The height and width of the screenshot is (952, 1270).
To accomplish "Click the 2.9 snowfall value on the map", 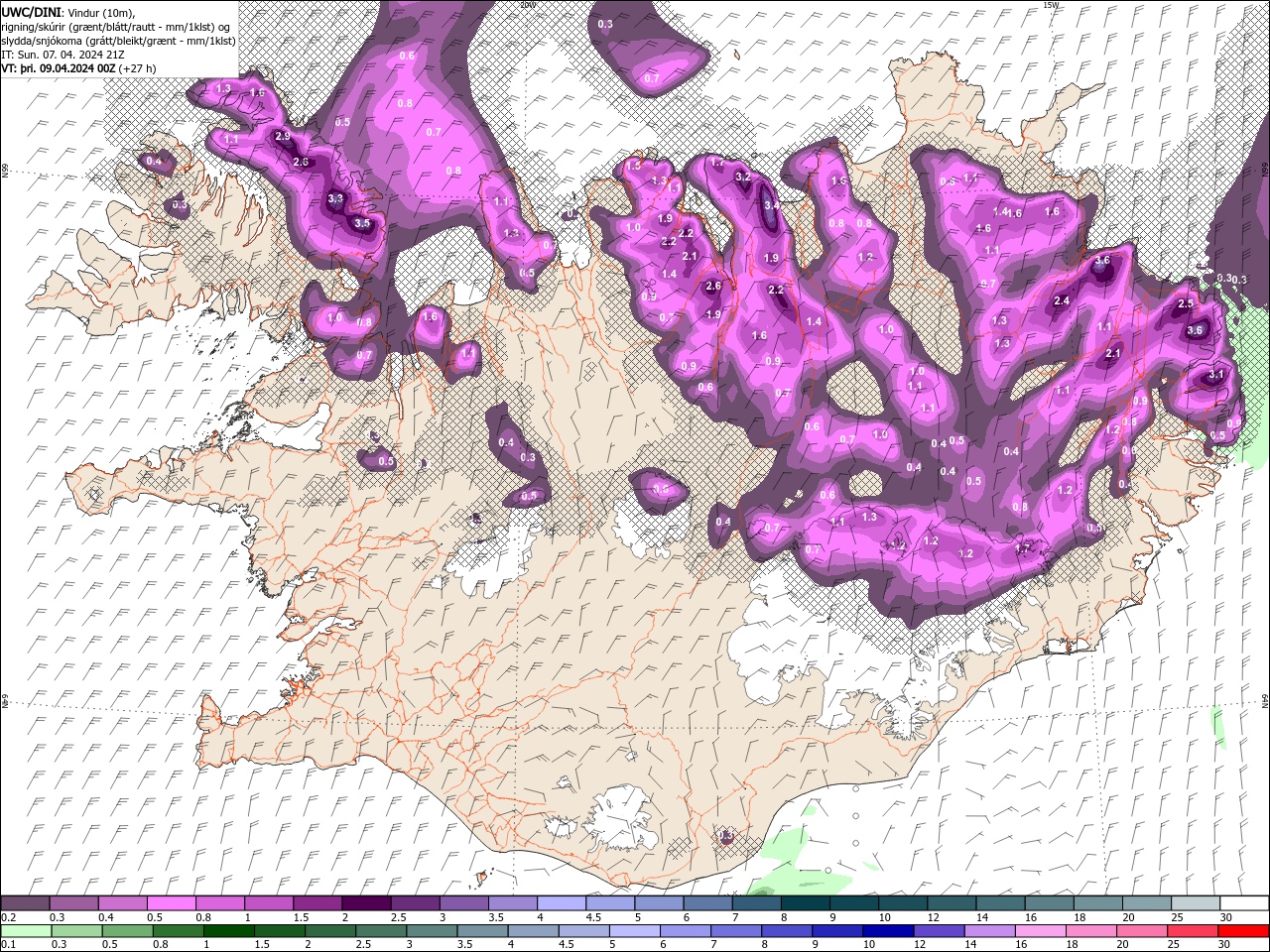I will 283,137.
